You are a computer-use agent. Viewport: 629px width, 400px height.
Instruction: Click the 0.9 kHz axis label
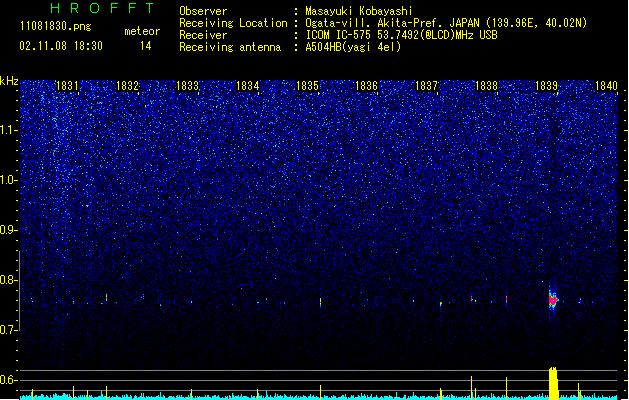click(x=9, y=230)
